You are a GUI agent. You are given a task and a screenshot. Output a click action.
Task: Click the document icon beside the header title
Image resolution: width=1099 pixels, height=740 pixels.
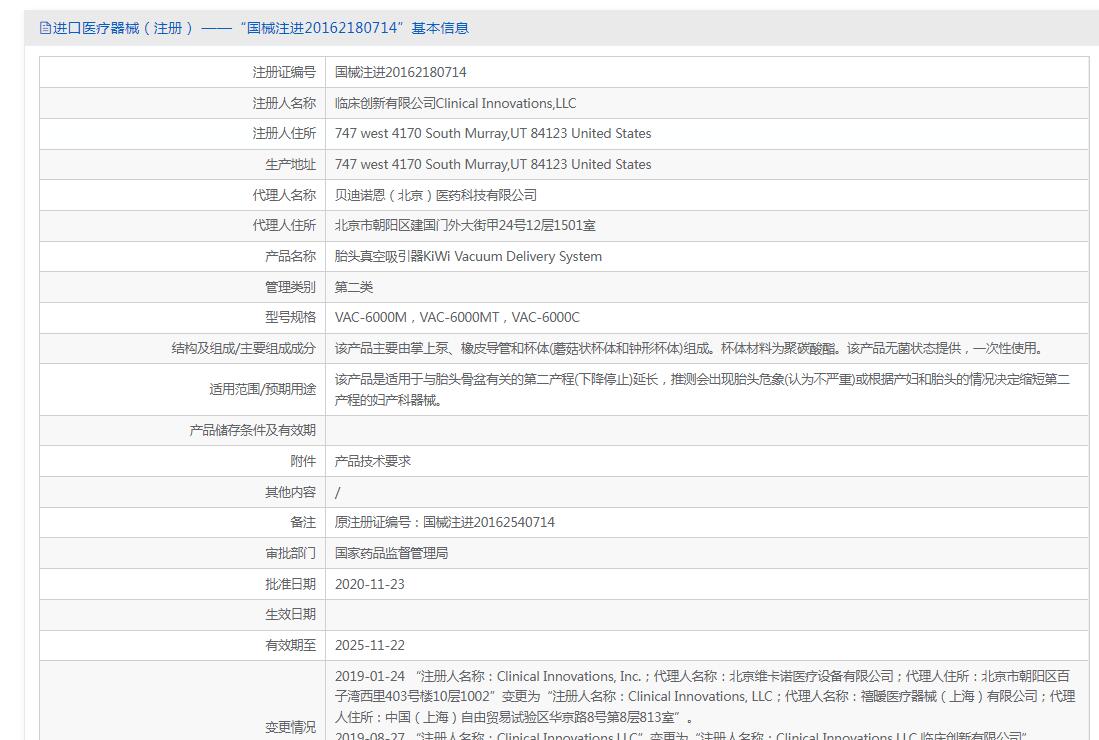pos(46,28)
